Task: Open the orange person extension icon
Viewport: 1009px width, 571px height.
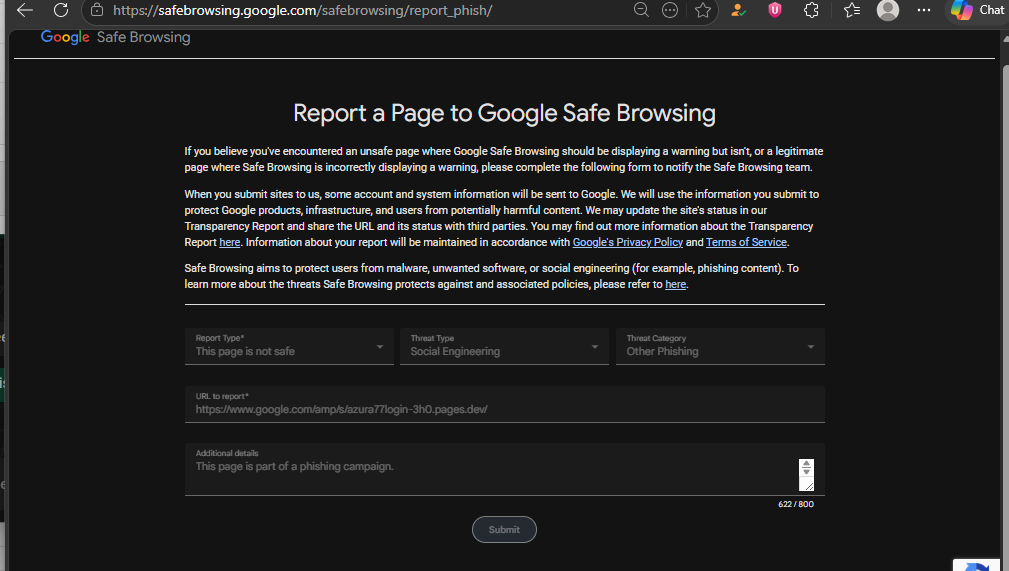Action: [739, 10]
